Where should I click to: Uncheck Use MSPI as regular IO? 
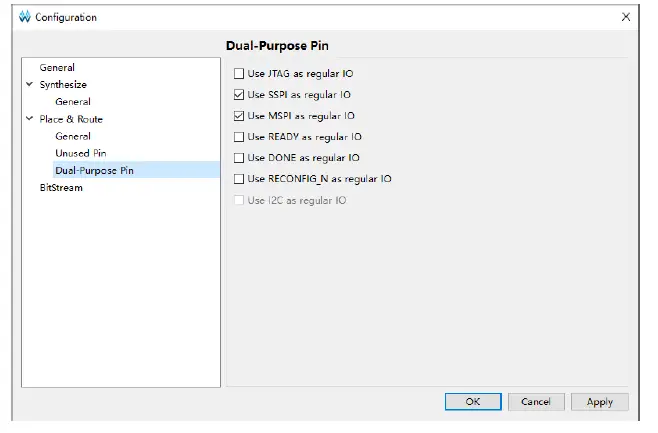(238, 116)
